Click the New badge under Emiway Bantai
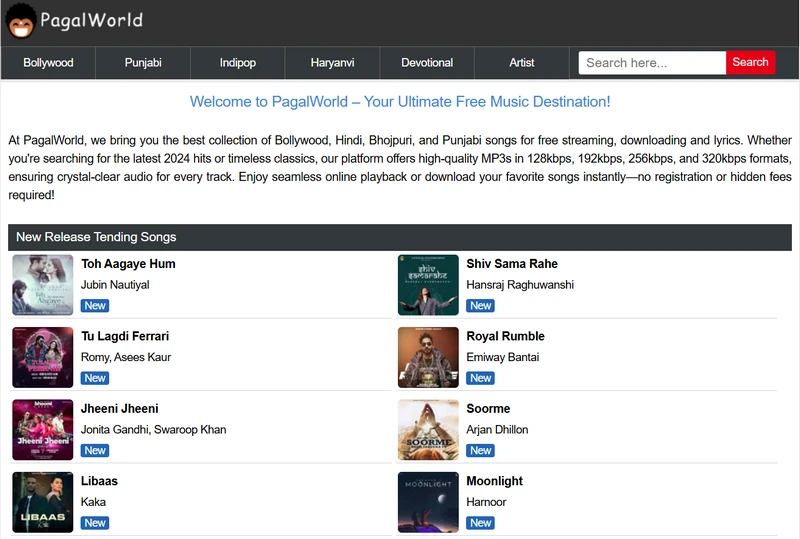This screenshot has width=800, height=539. (481, 378)
